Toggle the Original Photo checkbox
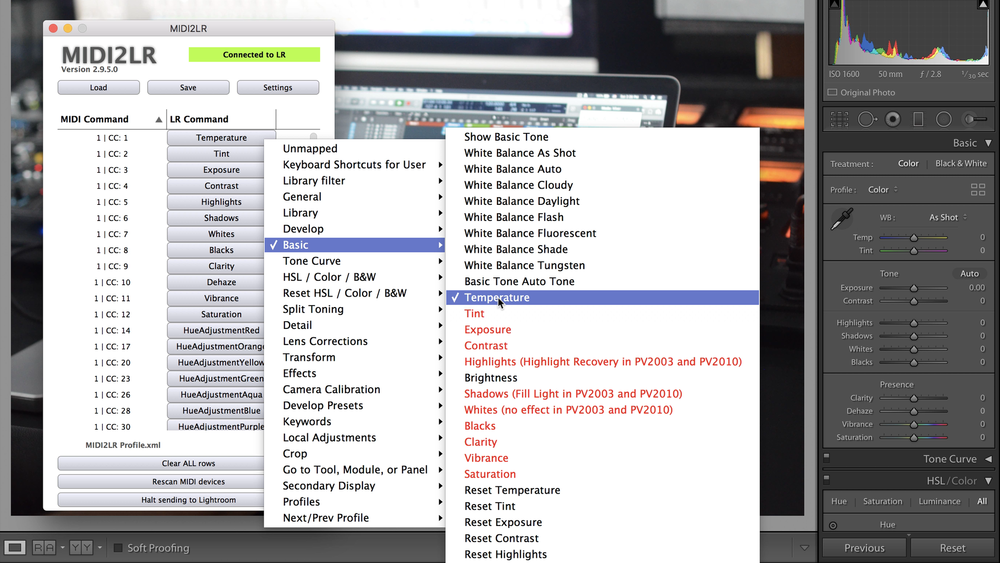 (832, 92)
